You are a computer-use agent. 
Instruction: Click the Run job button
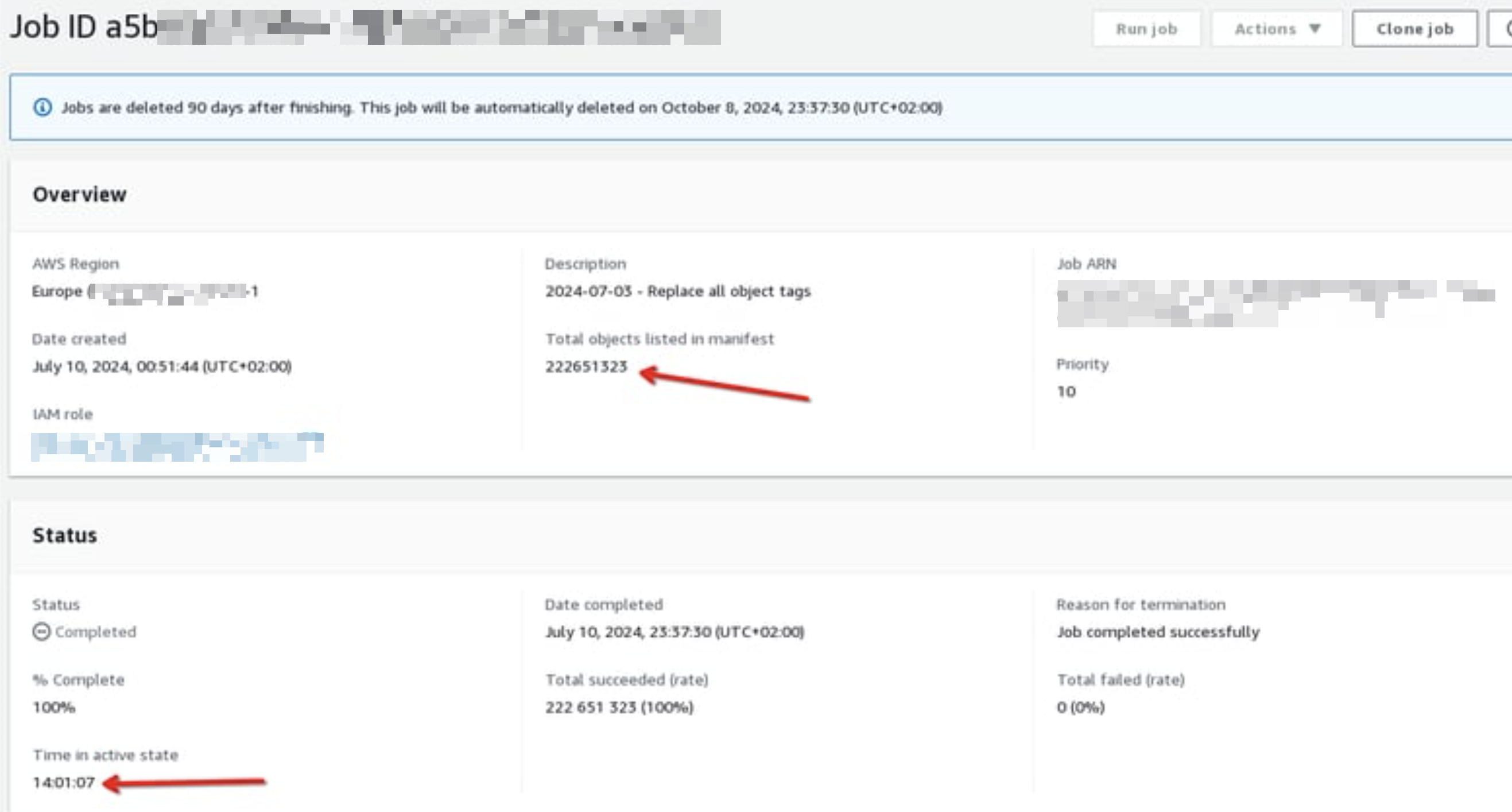pyautogui.click(x=1146, y=29)
